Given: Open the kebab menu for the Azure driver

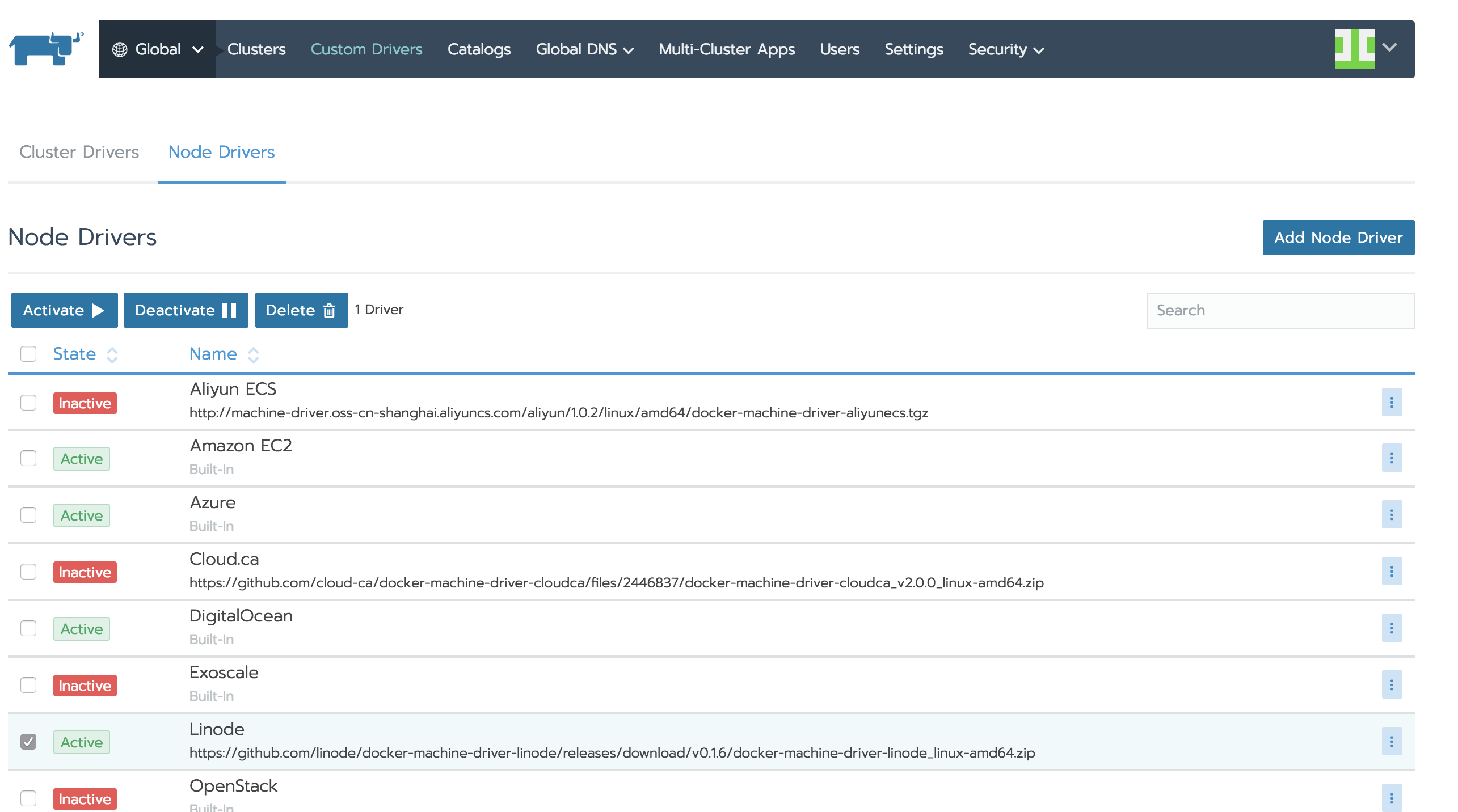Looking at the screenshot, I should point(1391,514).
